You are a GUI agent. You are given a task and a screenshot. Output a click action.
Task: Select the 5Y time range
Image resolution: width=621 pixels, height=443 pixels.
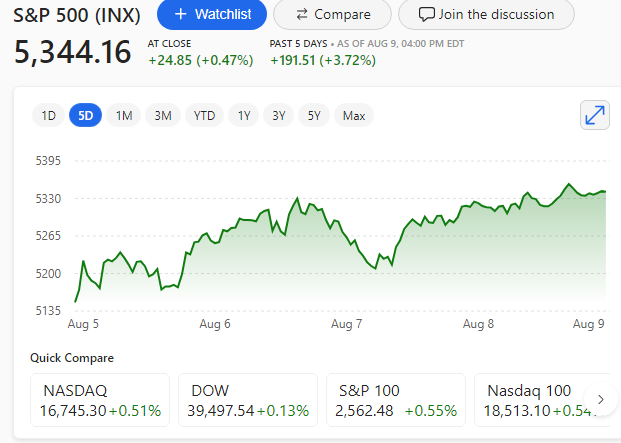pos(314,116)
